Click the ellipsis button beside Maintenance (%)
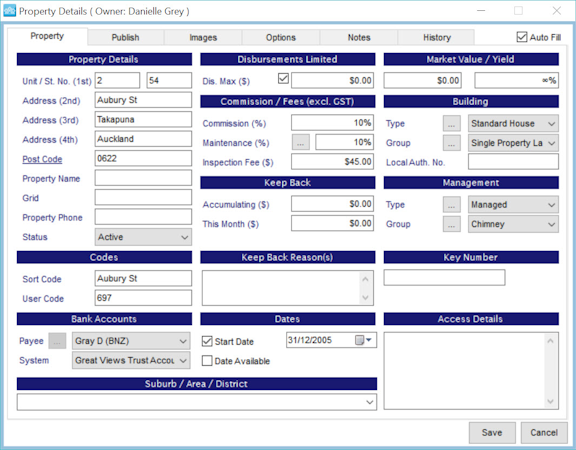 [300, 143]
